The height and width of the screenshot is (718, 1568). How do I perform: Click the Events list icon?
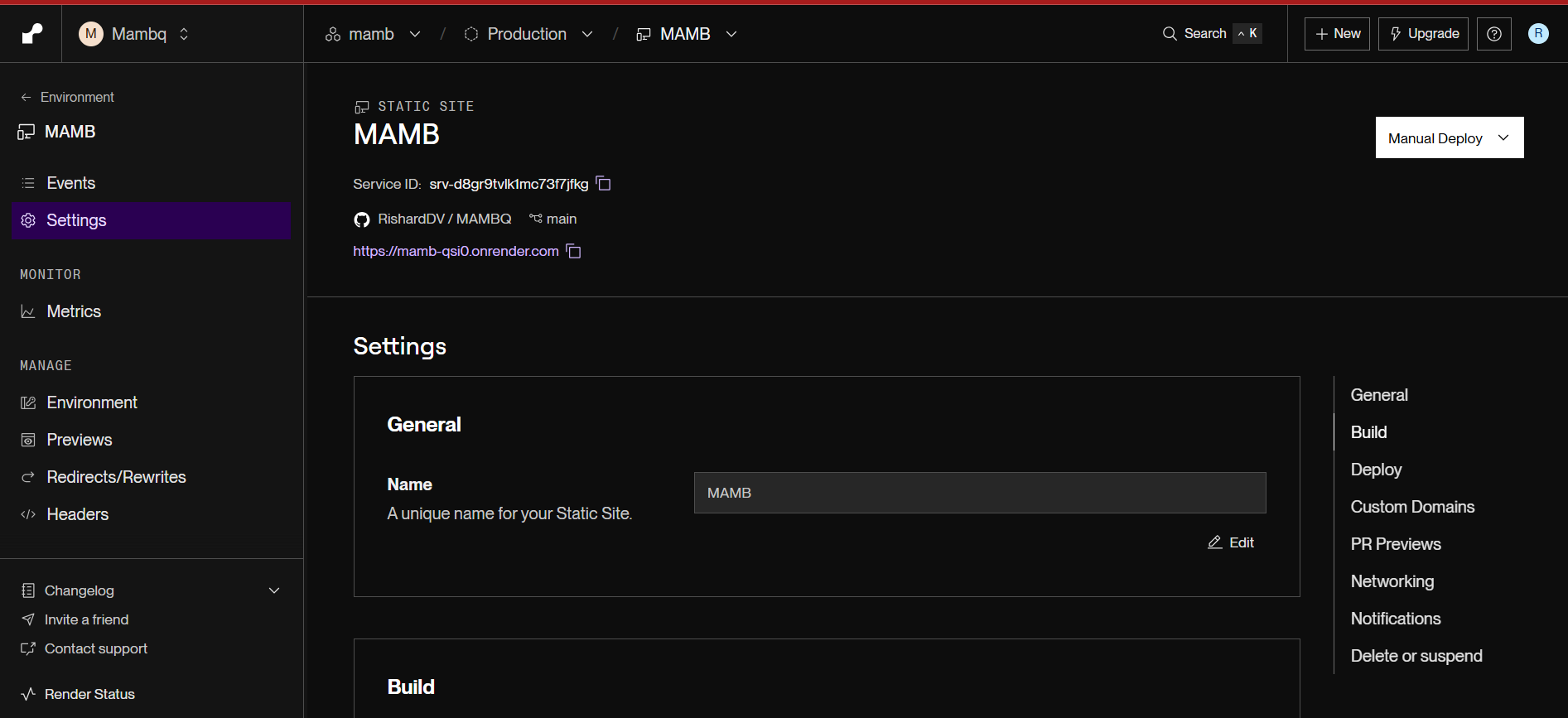click(x=28, y=183)
